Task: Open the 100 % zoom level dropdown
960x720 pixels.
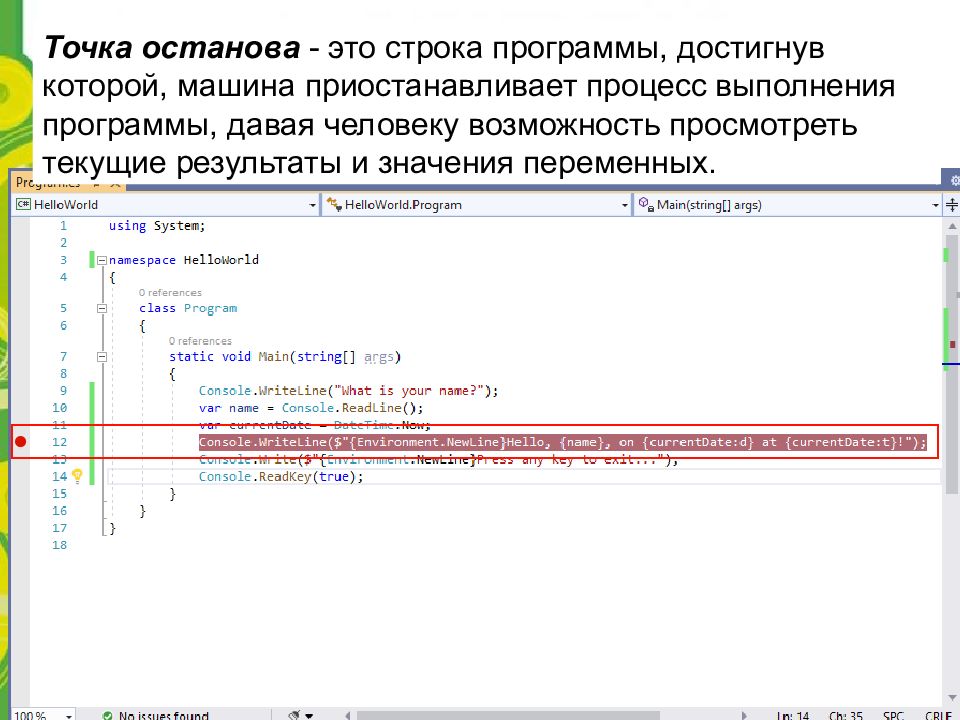Action: [x=68, y=715]
